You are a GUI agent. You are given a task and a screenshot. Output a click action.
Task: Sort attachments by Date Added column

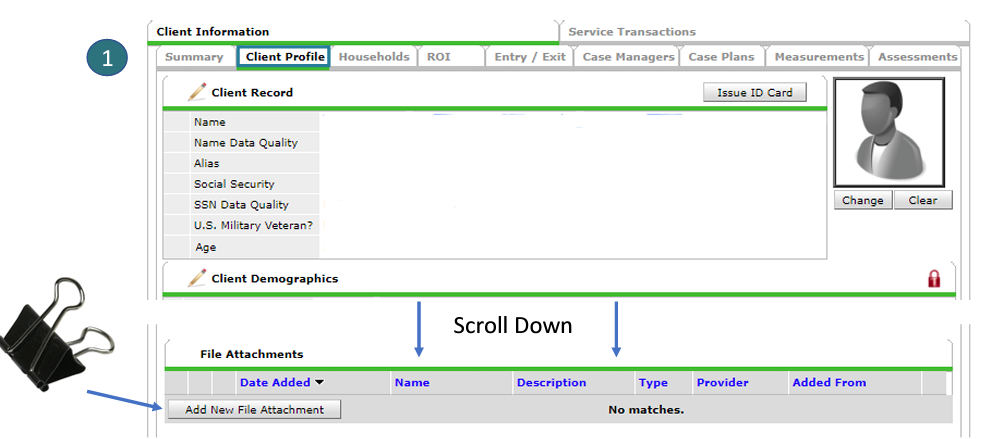275,382
